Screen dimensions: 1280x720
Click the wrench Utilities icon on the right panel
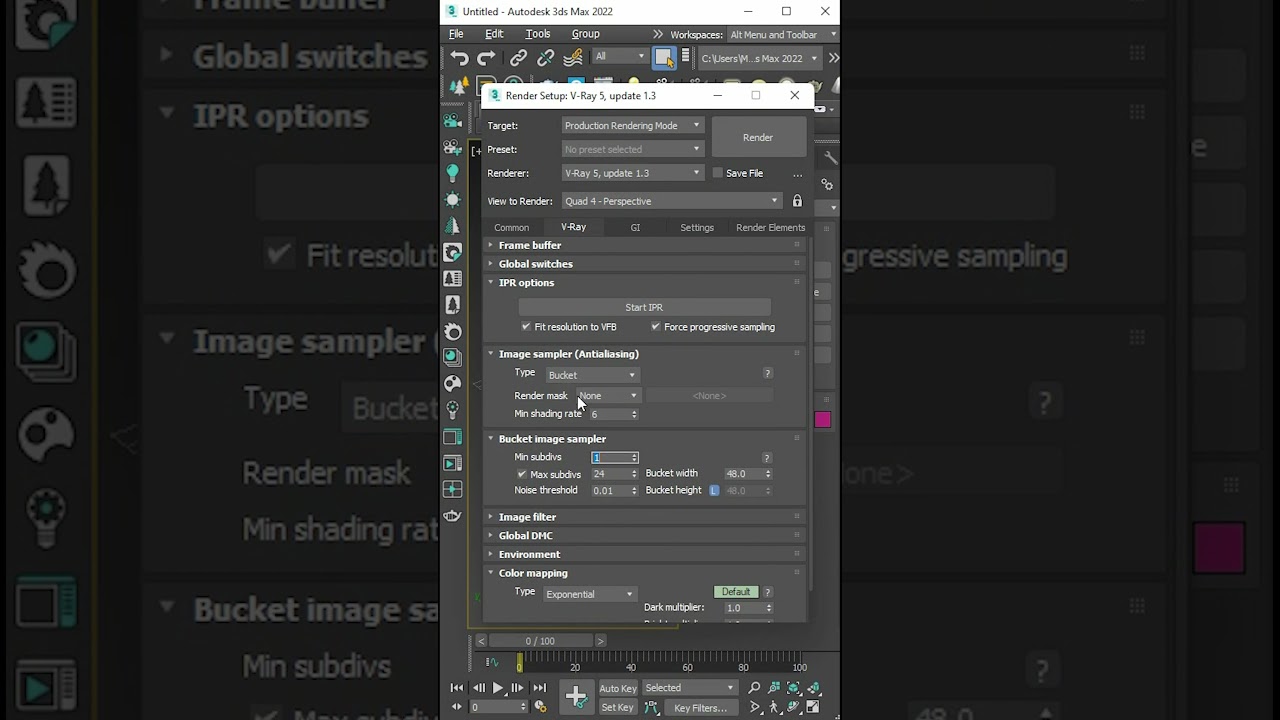tap(829, 158)
